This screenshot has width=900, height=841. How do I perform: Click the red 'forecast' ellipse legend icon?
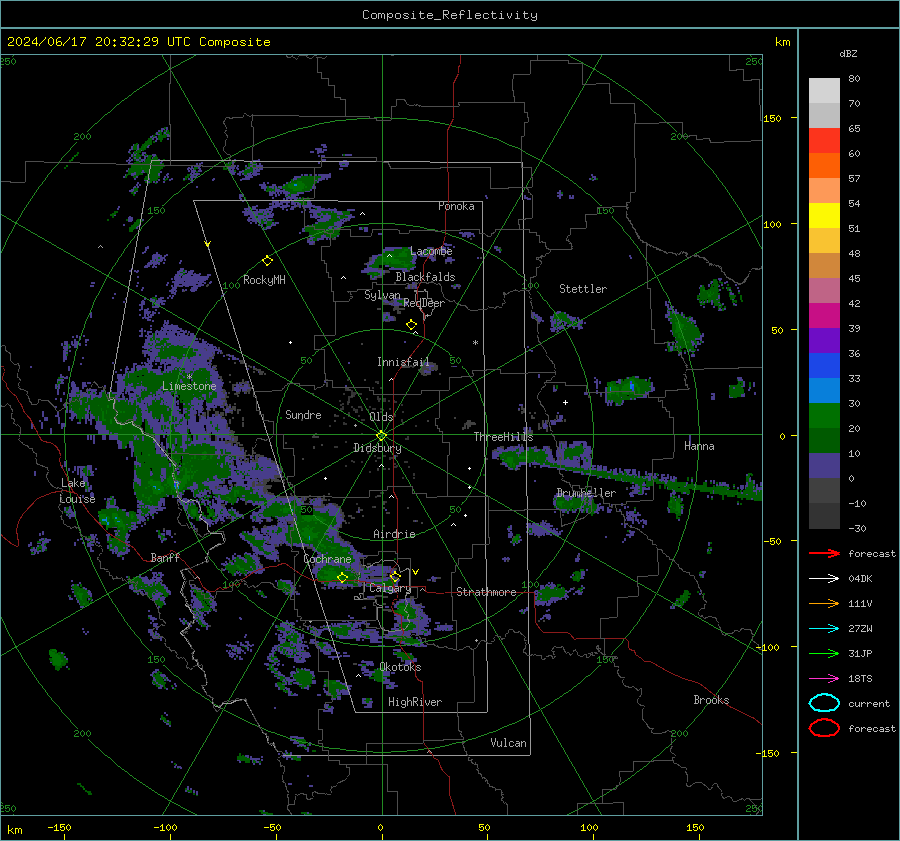(824, 728)
